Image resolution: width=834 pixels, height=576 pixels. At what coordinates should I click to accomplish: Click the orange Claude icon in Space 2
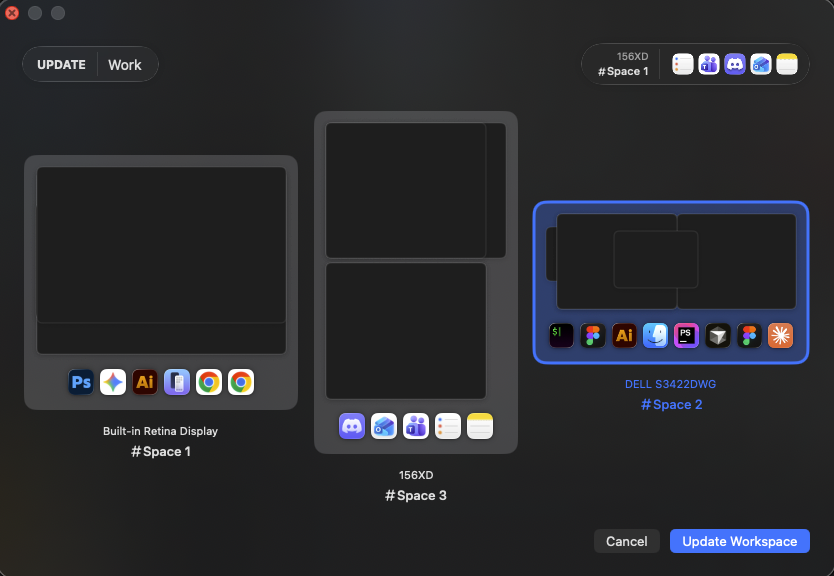[x=780, y=336]
